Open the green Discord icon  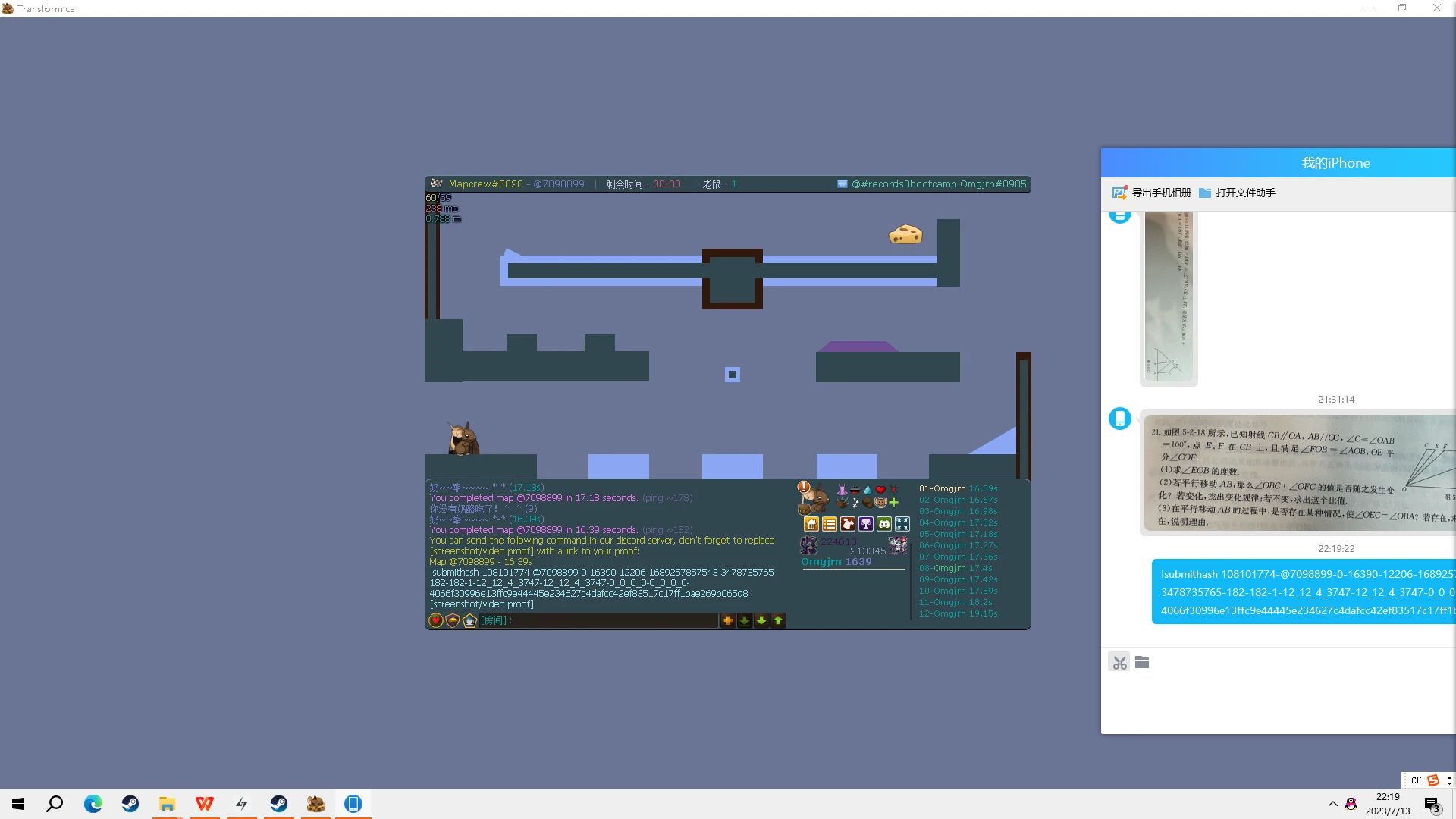point(884,524)
